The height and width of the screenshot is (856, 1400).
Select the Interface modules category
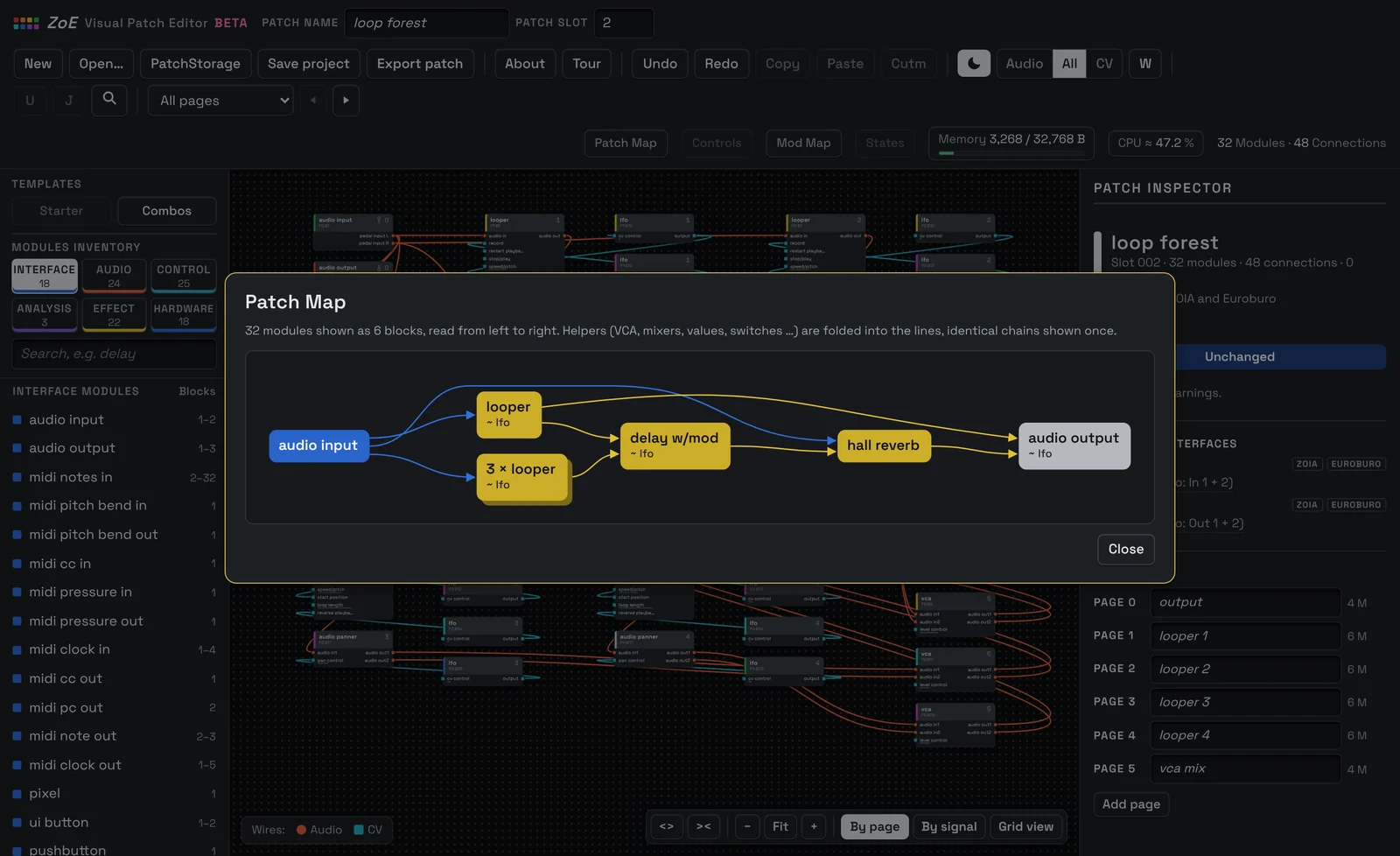tap(45, 276)
